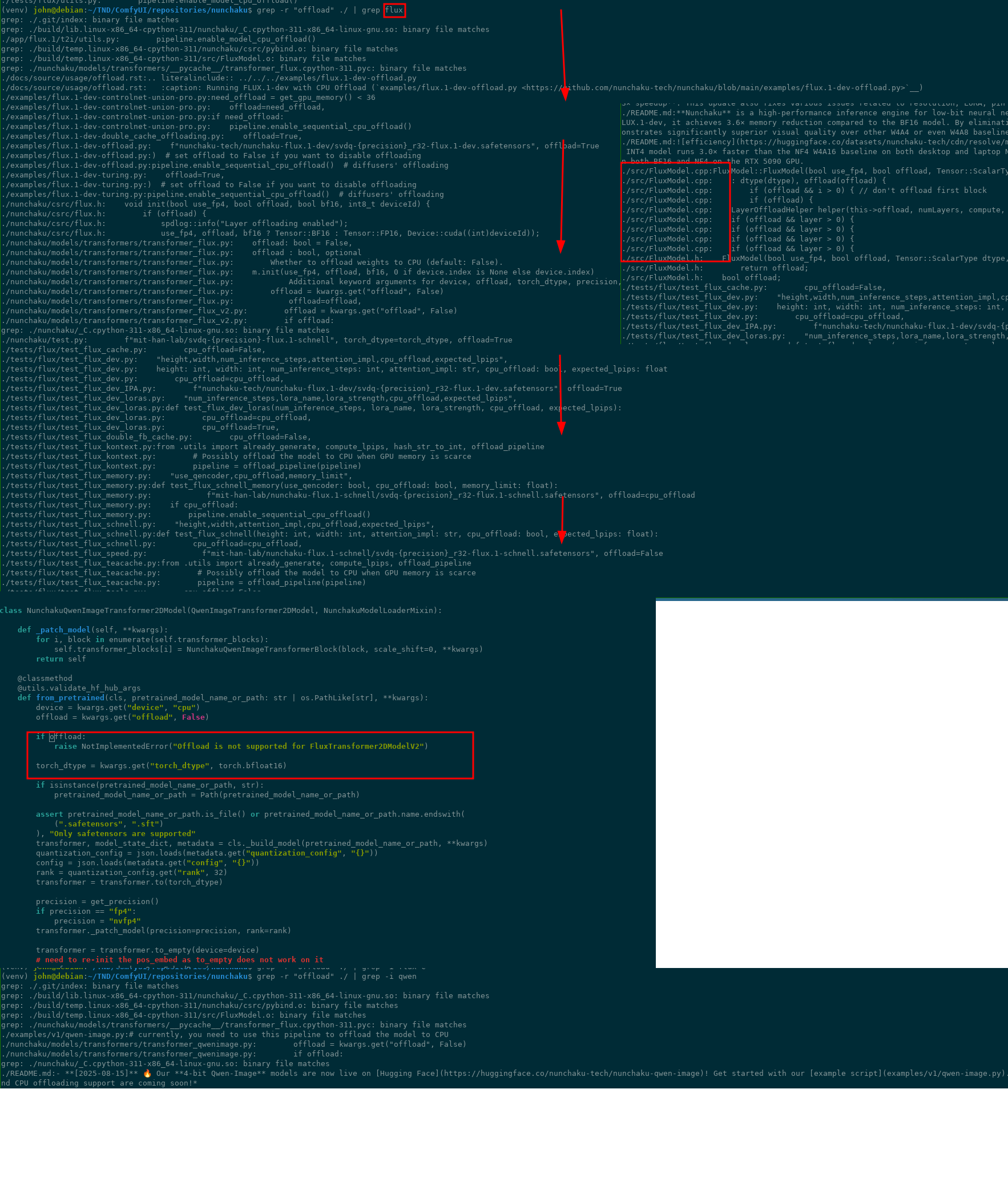The height and width of the screenshot is (1202, 1008).
Task: Select the ./app/flux.1/t2i/utils.py result line
Action: click(159, 39)
